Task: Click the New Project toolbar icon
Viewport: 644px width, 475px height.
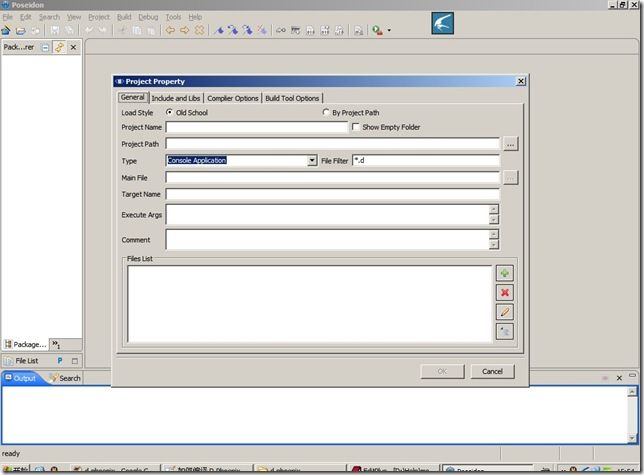Action: pyautogui.click(x=6, y=30)
